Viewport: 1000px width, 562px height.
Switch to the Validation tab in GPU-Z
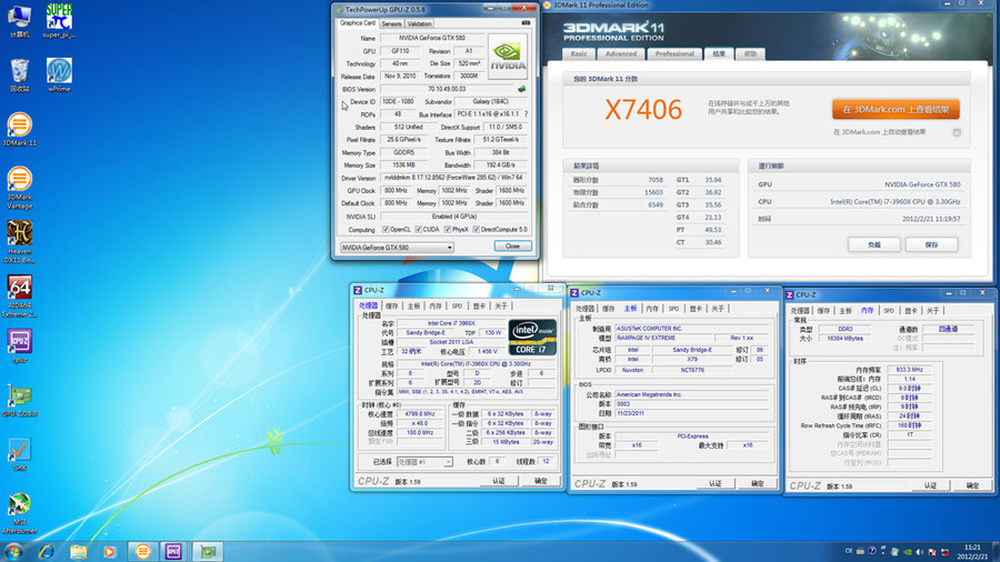click(420, 24)
